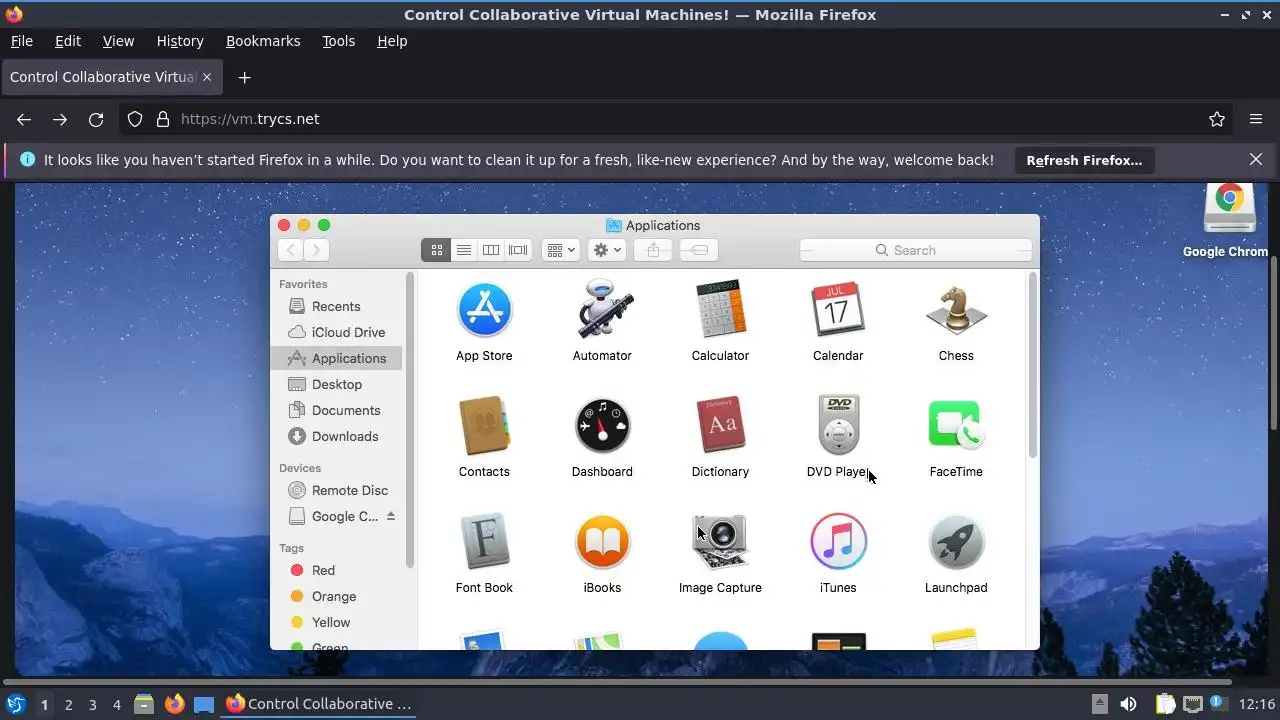The image size is (1280, 720).
Task: Switch to workspace 2 in taskbar
Action: click(68, 704)
